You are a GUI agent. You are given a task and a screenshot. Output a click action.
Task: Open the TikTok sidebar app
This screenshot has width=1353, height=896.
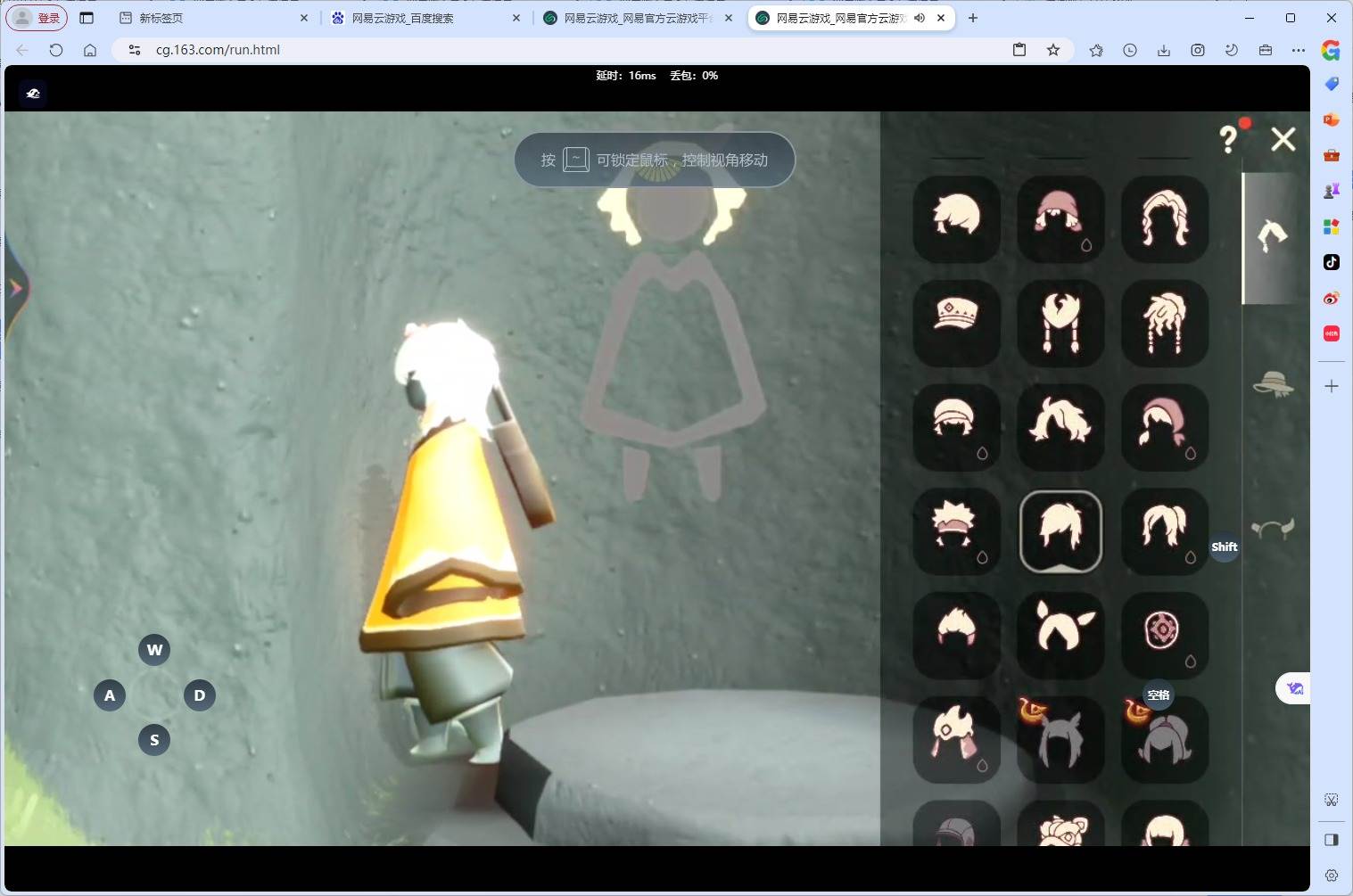tap(1332, 262)
